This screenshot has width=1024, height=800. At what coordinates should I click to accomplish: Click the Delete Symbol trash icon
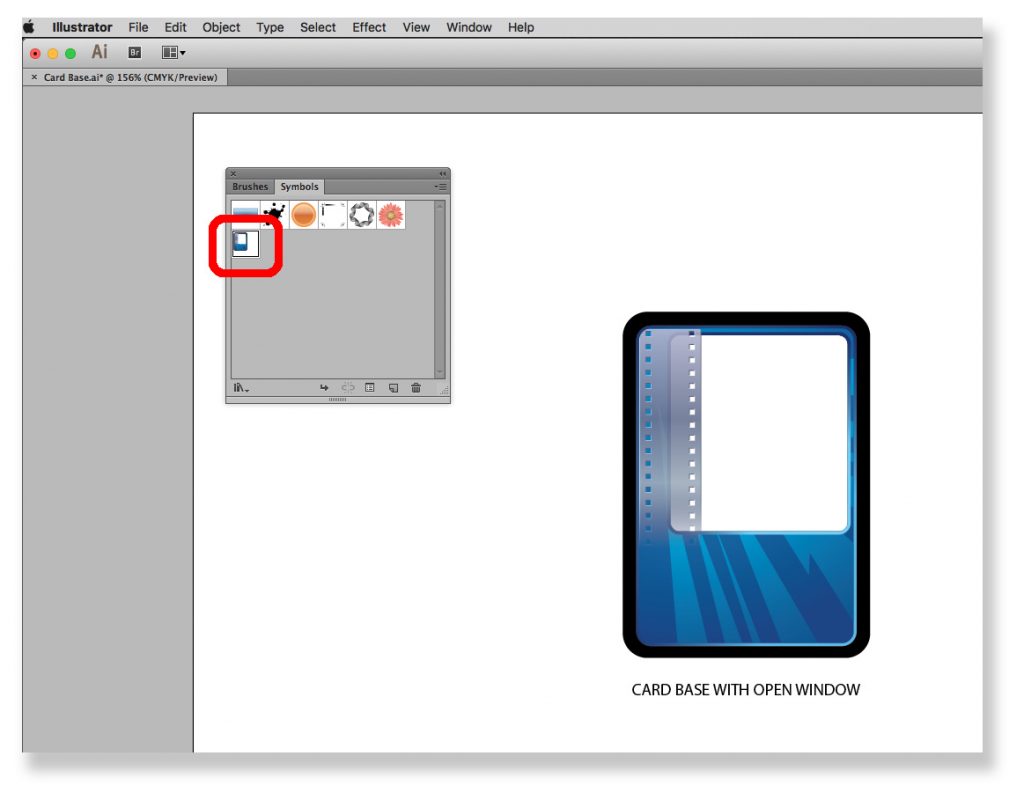(416, 388)
